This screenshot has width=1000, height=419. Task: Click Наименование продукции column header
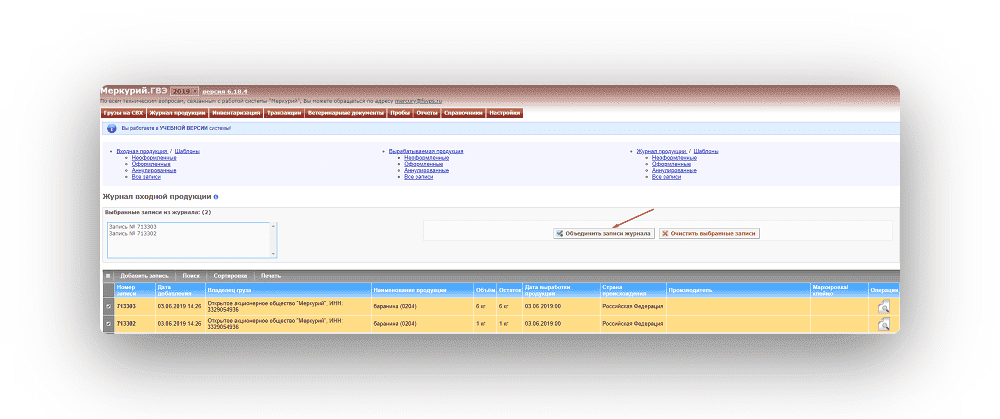tap(422, 290)
